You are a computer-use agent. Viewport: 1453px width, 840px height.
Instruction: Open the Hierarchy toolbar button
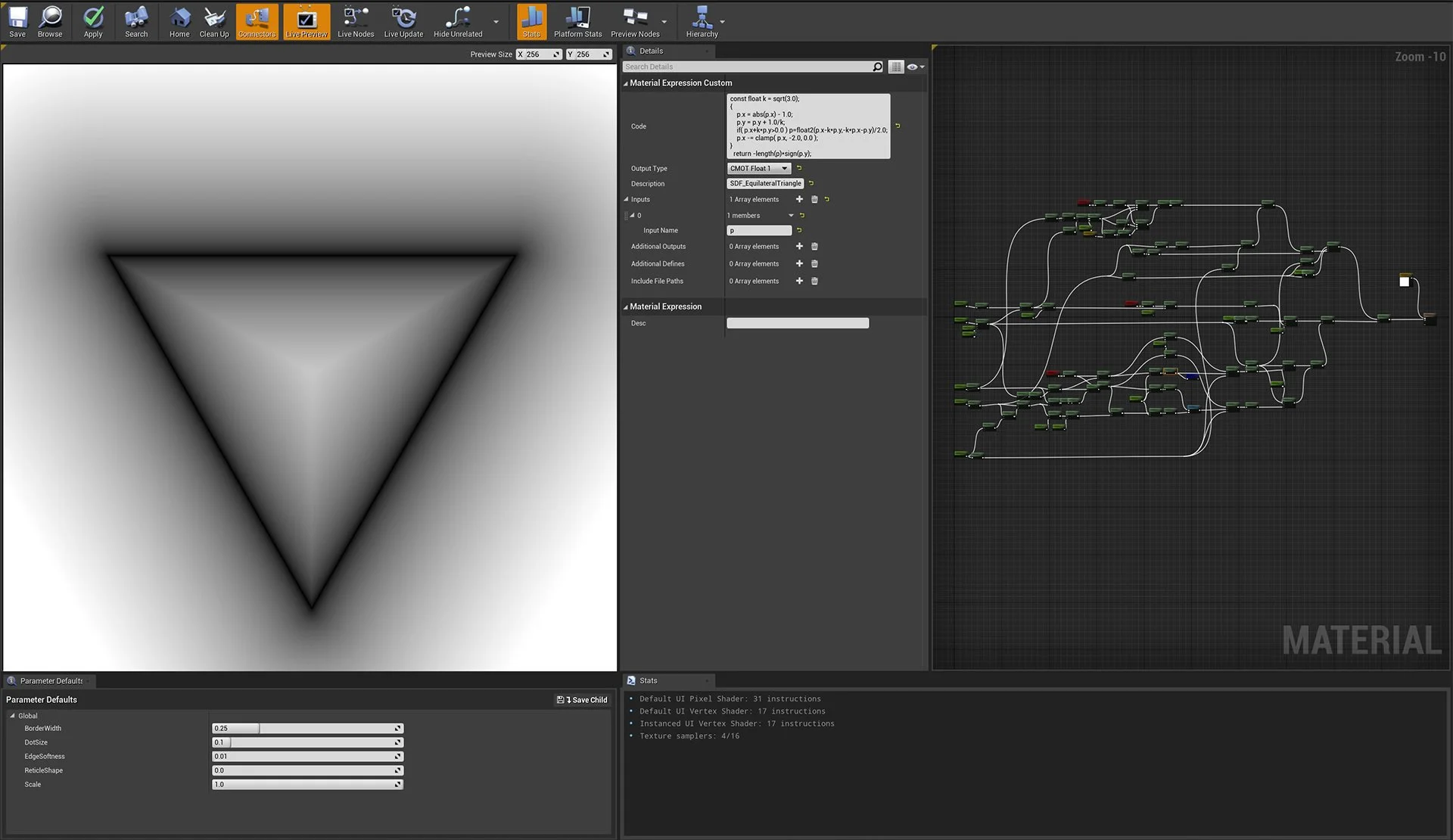[x=702, y=21]
